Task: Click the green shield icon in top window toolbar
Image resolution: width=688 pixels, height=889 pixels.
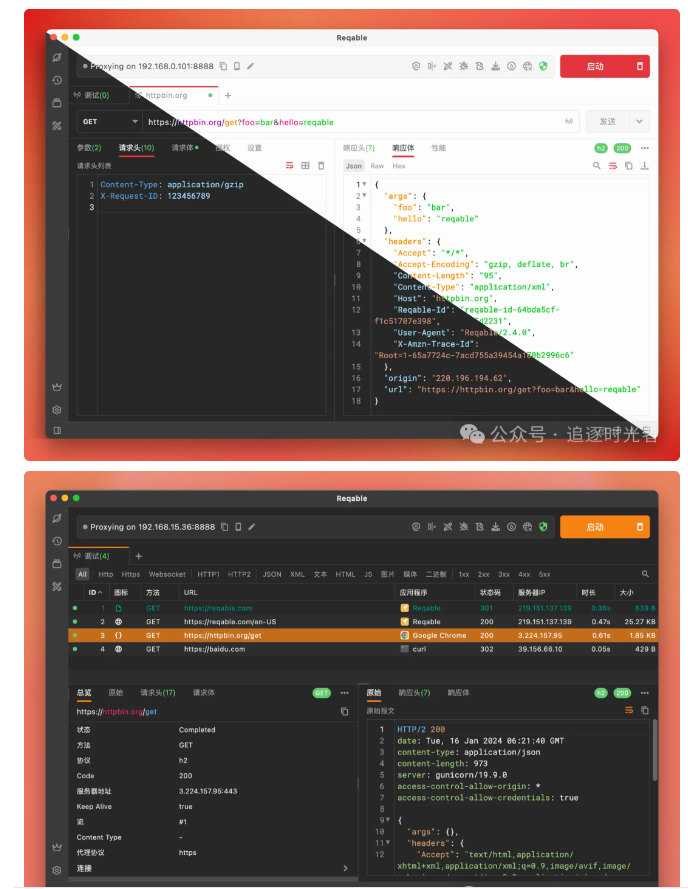Action: point(543,66)
